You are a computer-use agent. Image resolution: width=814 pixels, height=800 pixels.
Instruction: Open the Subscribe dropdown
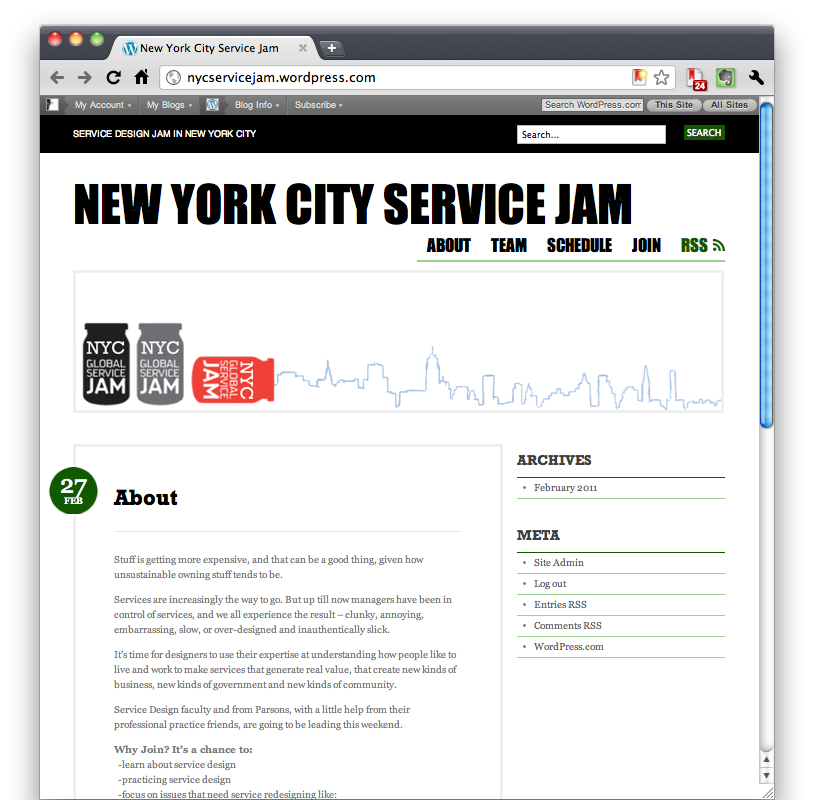tap(318, 104)
